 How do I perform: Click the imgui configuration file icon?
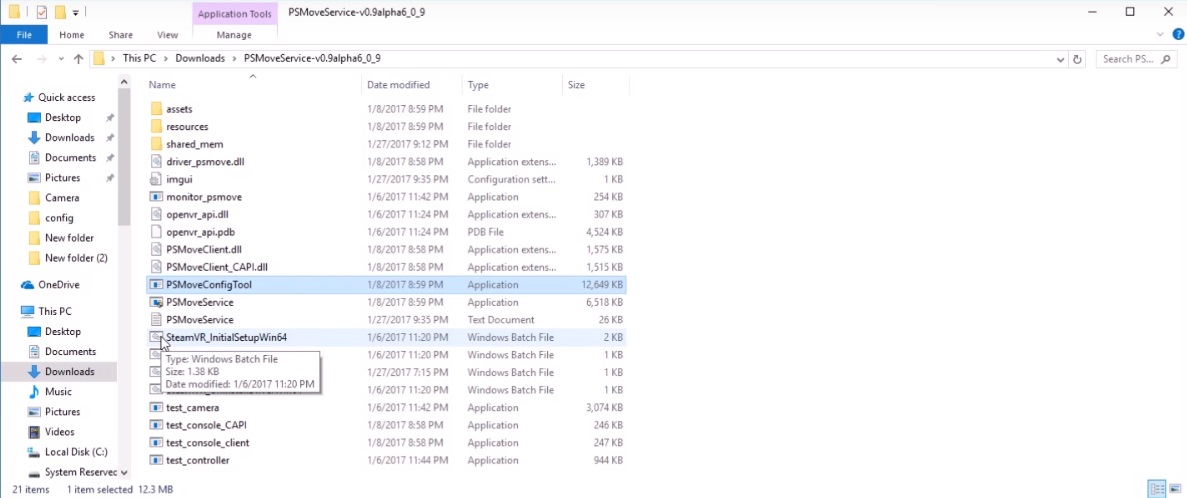[x=156, y=179]
